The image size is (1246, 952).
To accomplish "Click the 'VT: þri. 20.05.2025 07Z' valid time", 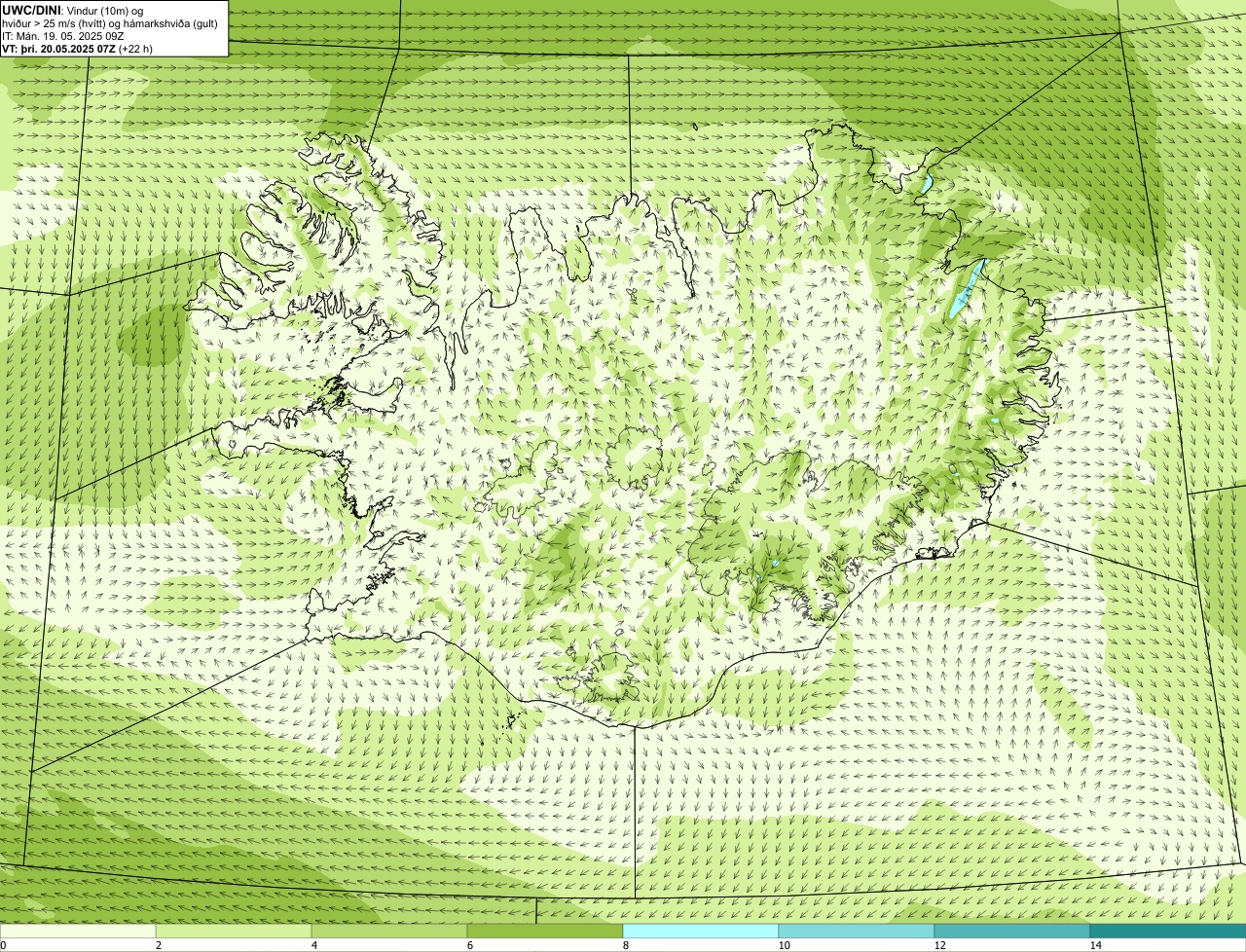I will click(58, 49).
